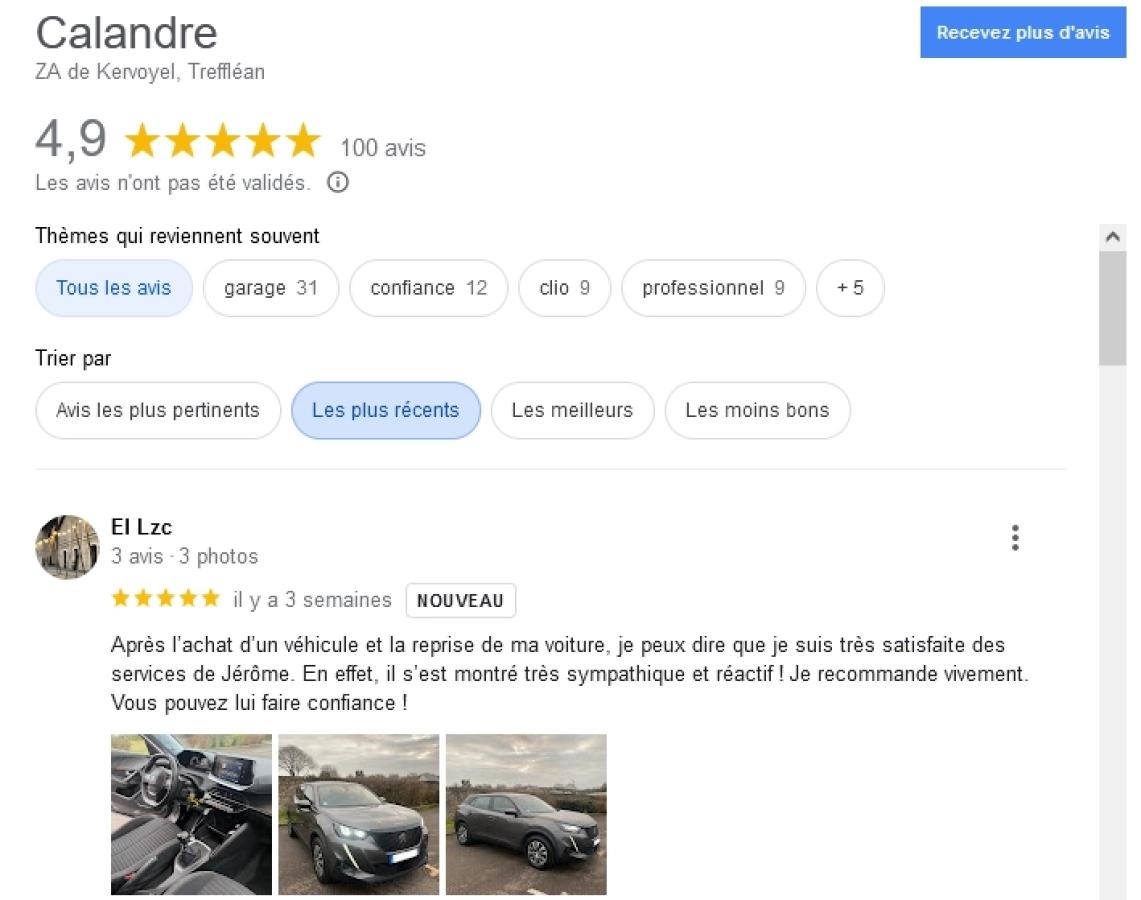1141x900 pixels.
Task: Click the five-star rating next to 4,9
Action: pyautogui.click(x=223, y=140)
